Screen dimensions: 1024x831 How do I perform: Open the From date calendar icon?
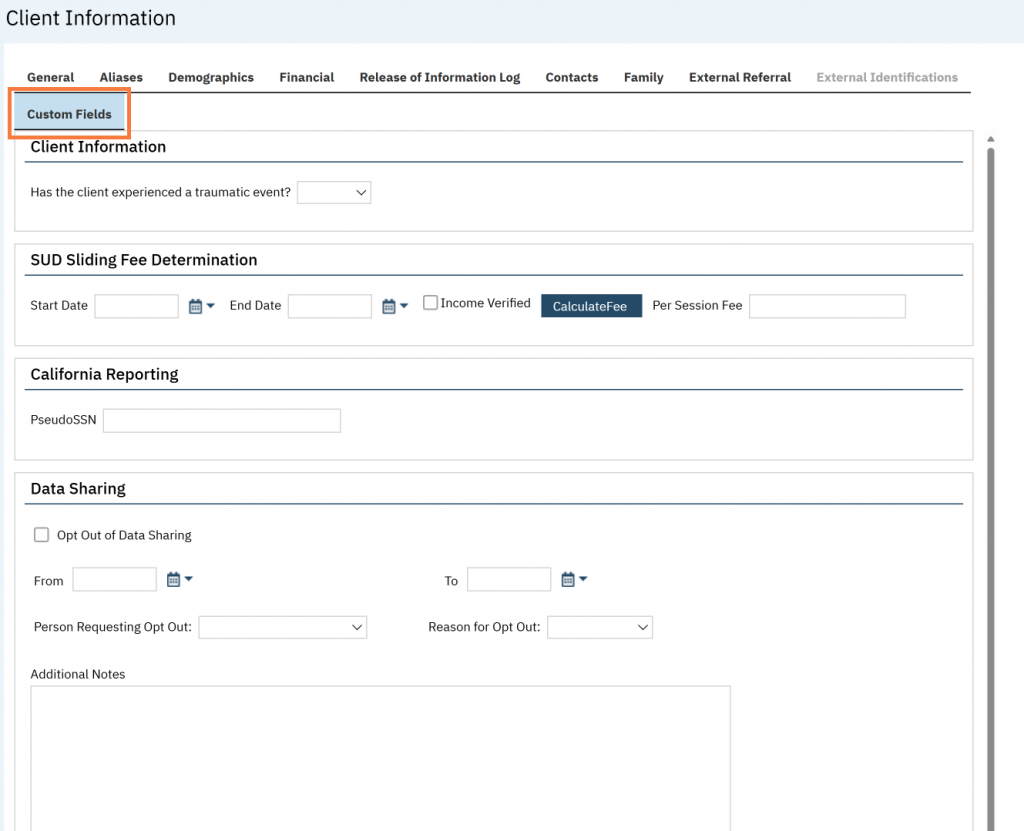[x=174, y=580]
